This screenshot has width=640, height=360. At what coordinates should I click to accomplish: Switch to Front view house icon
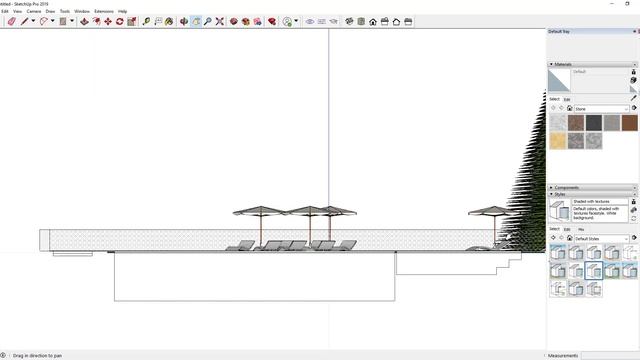tap(373, 22)
